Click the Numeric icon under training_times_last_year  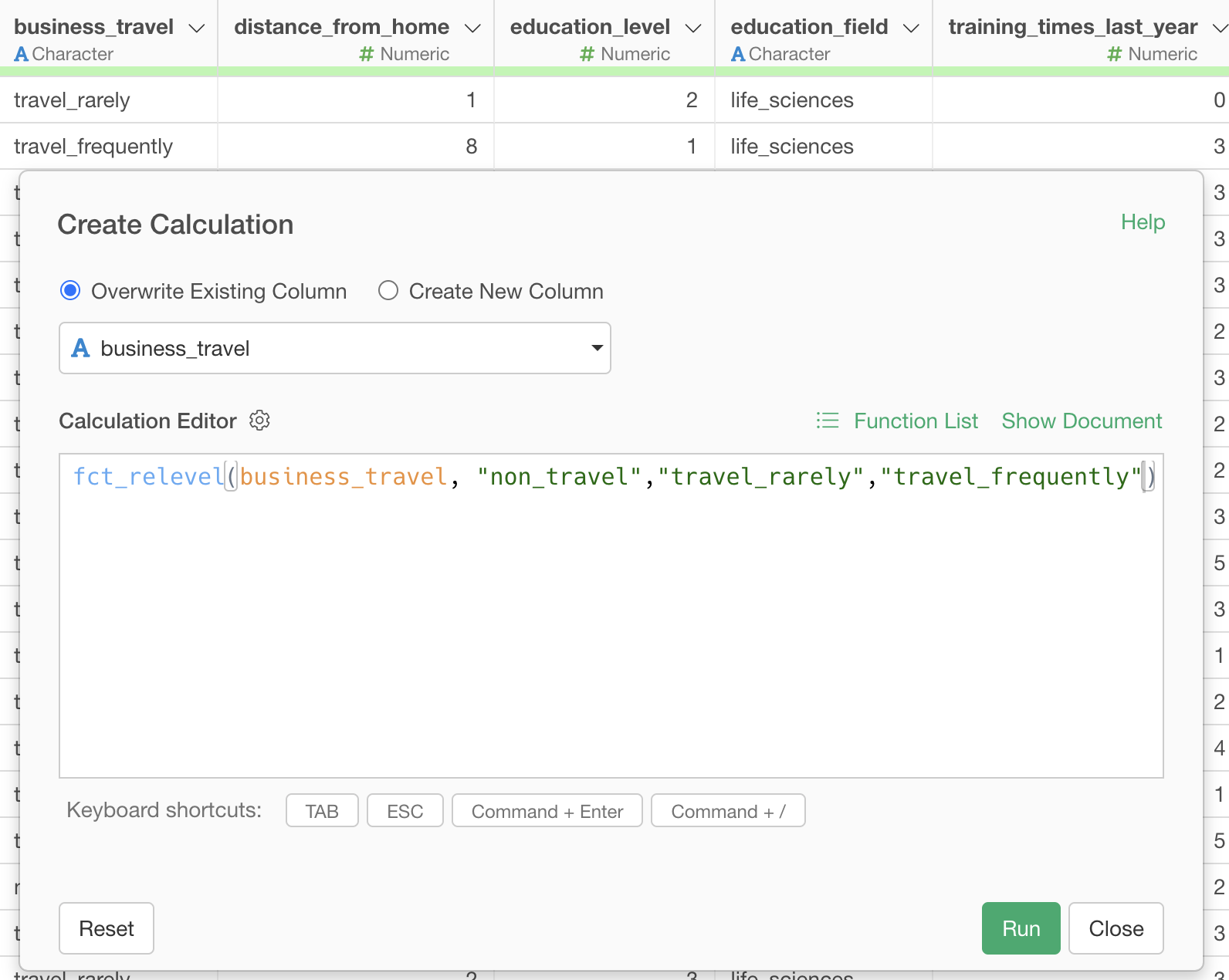[1114, 54]
